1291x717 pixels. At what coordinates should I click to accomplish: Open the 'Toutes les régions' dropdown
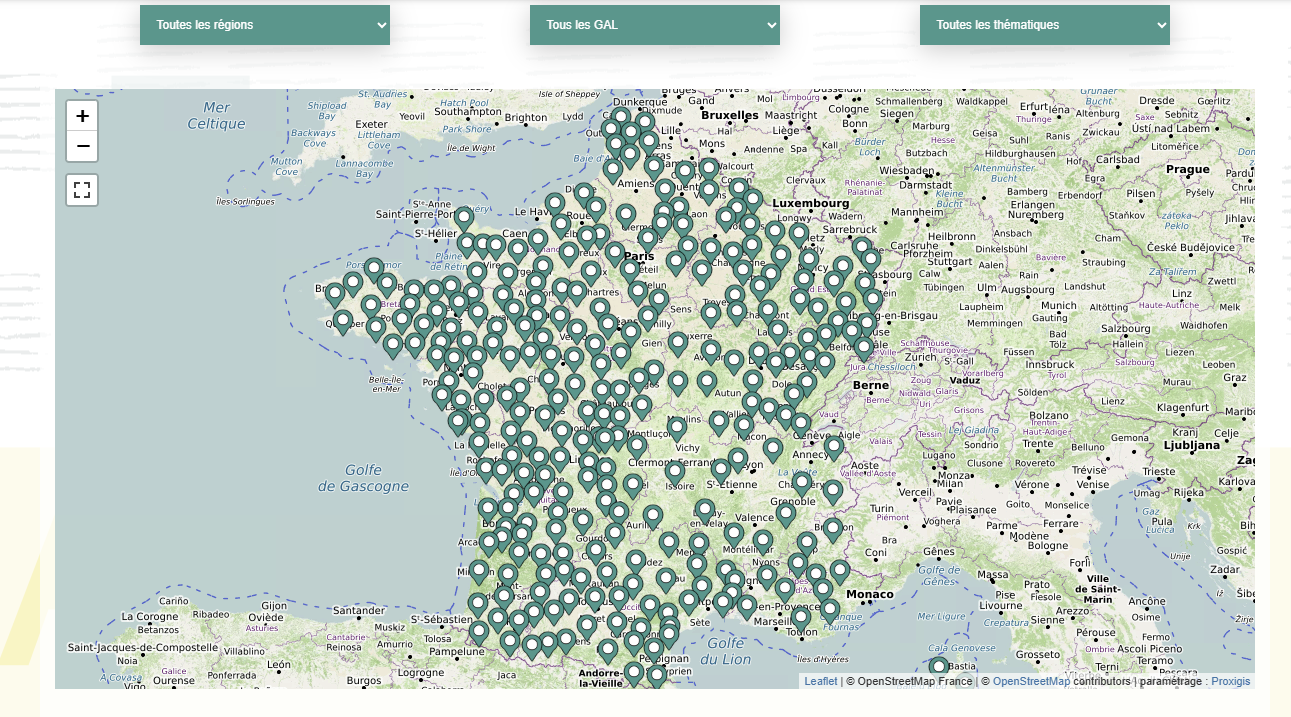pos(264,25)
